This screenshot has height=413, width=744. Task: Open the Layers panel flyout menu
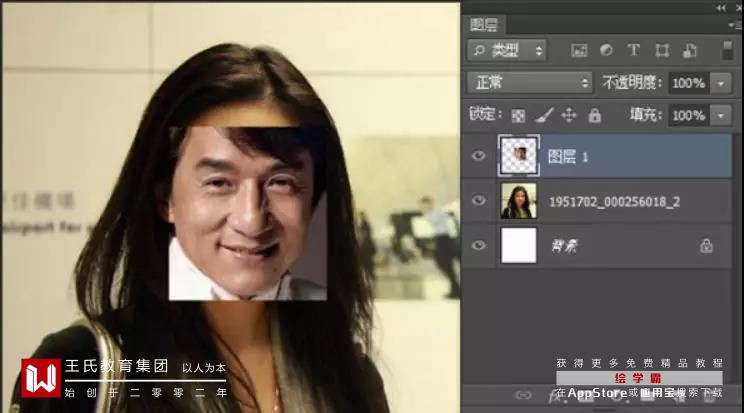click(737, 25)
